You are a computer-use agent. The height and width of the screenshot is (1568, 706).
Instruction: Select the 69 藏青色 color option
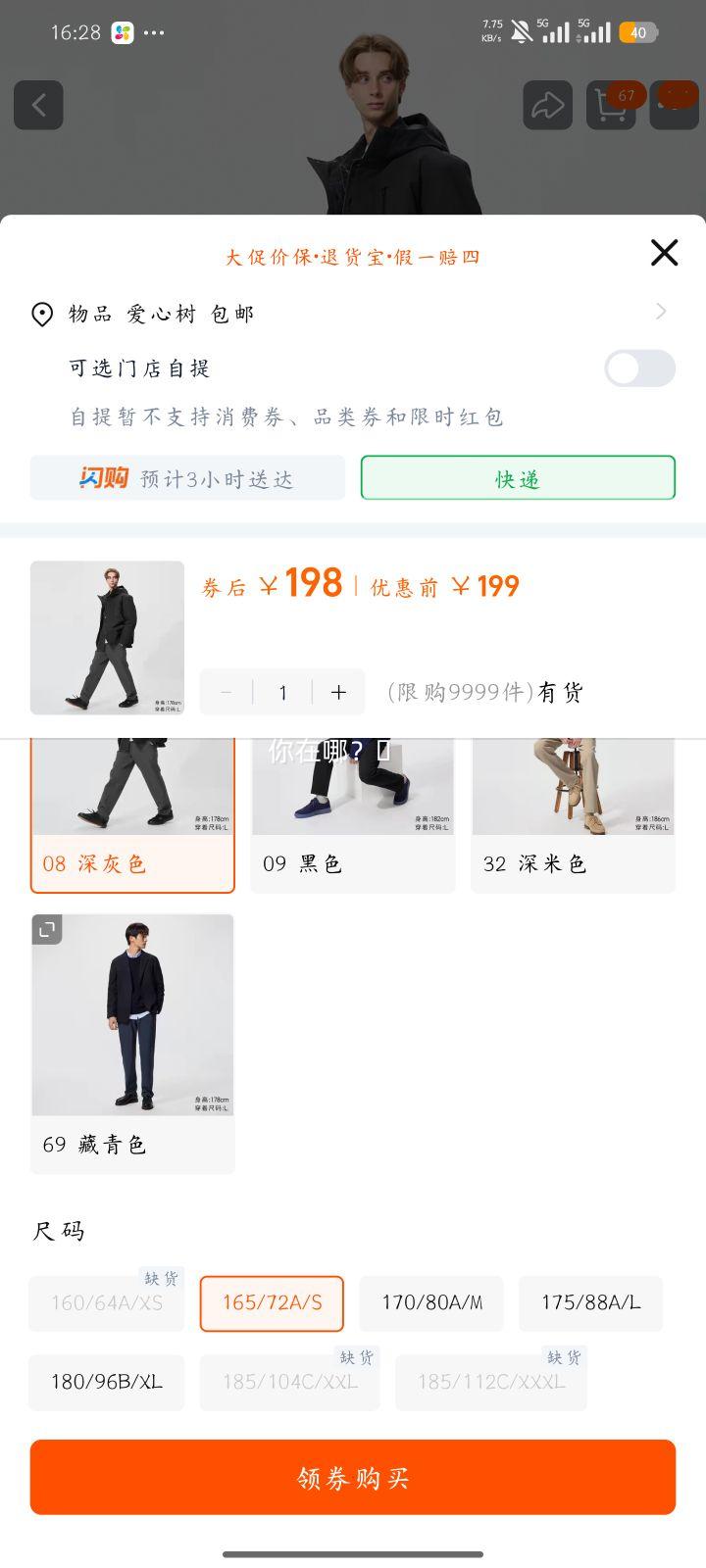click(x=132, y=1044)
